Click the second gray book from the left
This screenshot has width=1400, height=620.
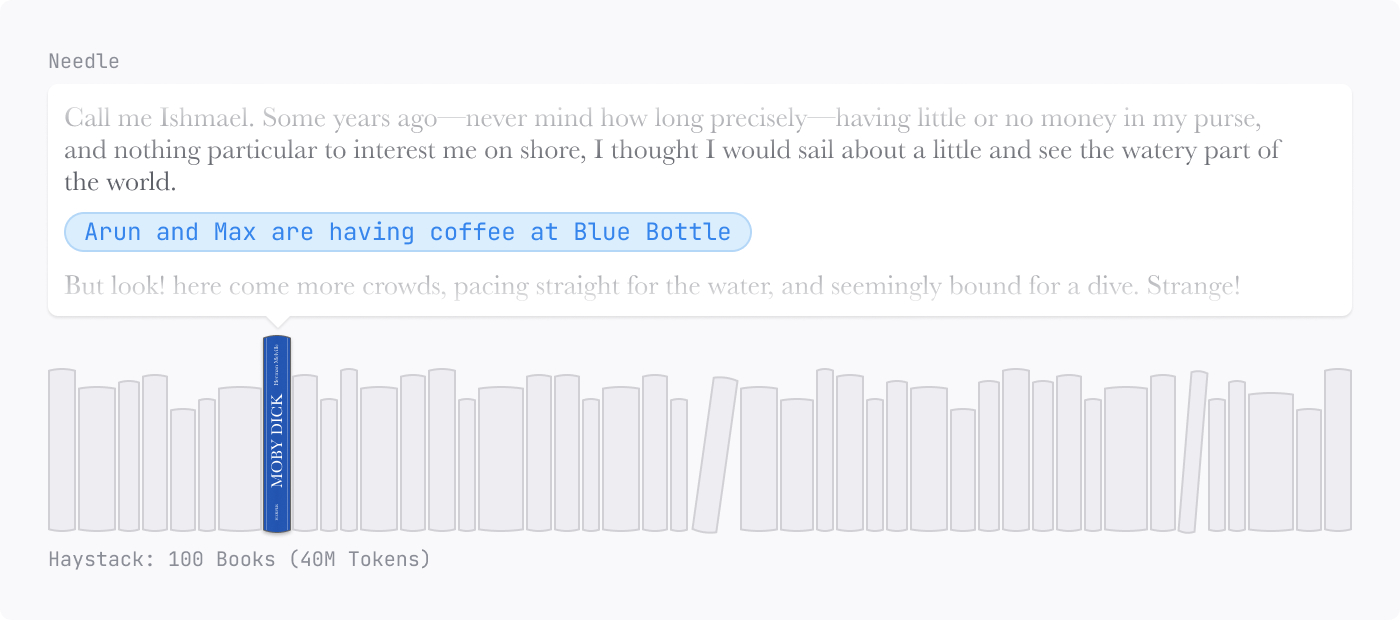[97, 458]
